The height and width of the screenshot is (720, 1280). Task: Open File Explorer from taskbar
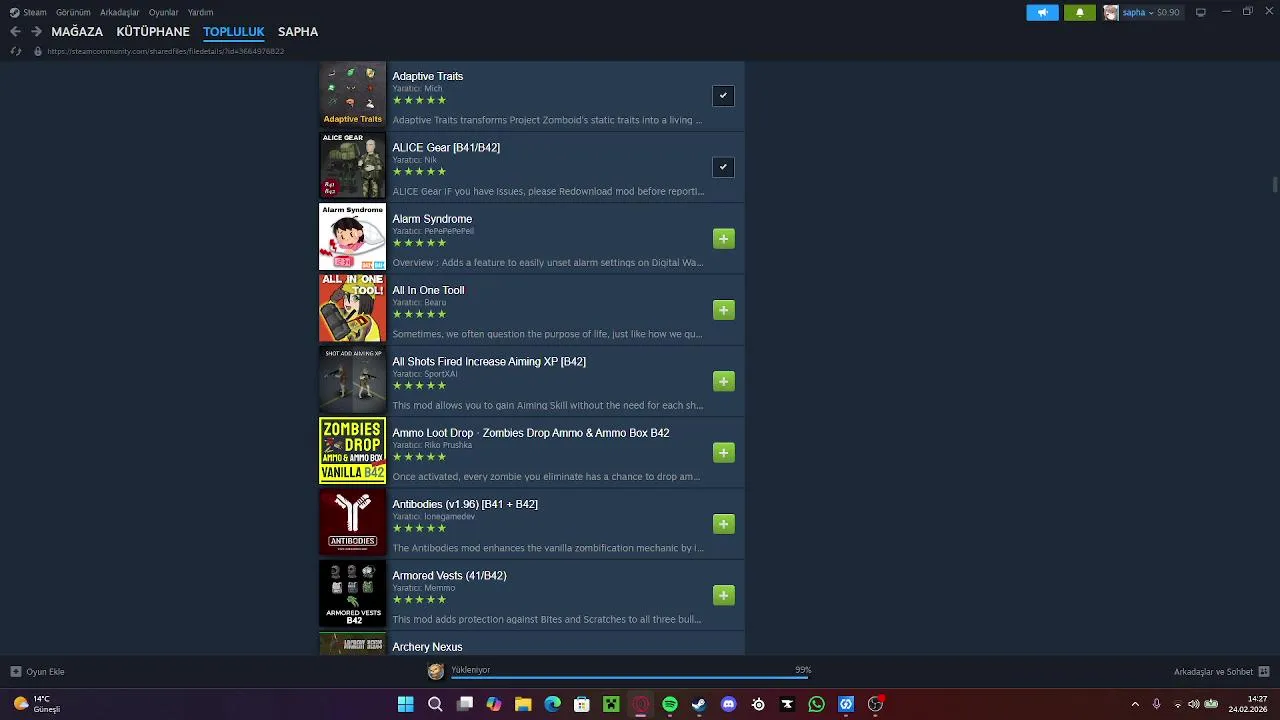[523, 704]
